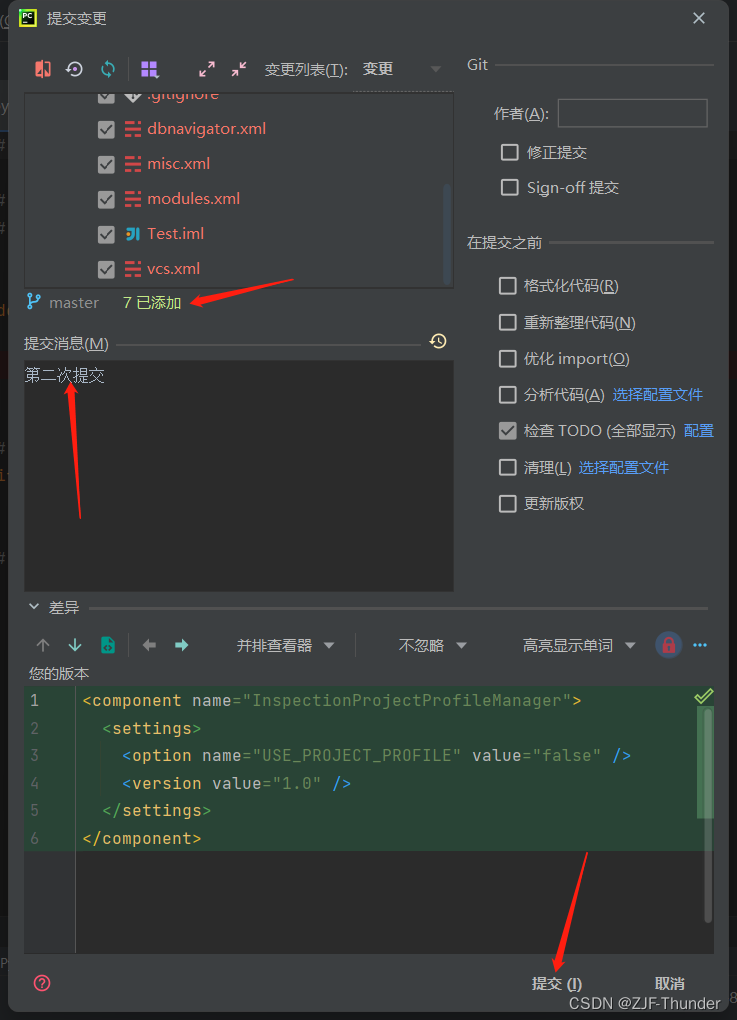Open the 并排查看器 viewer dropdown
The width and height of the screenshot is (737, 1020).
tap(286, 645)
